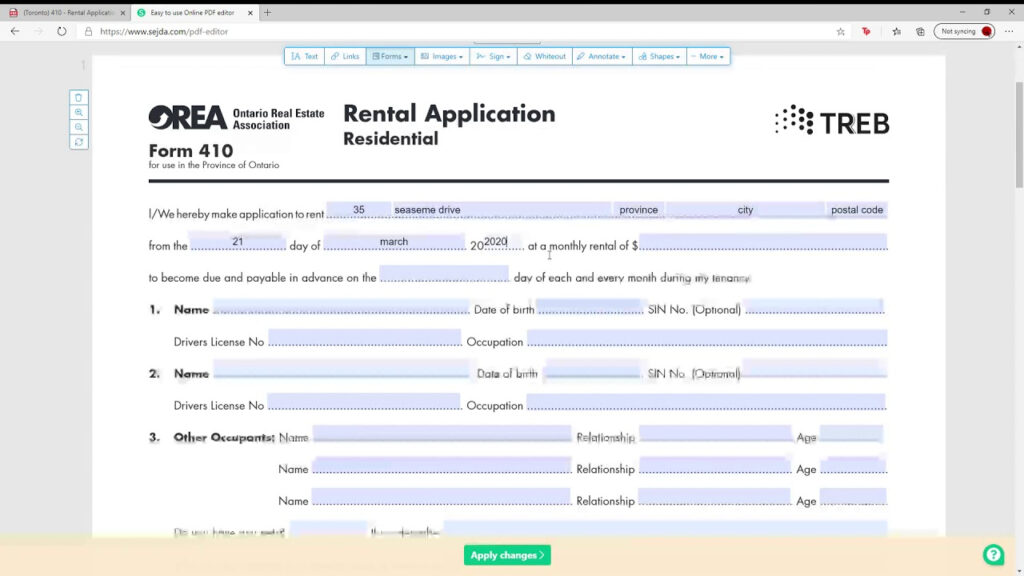Screen dimensions: 1024x576
Task: Click the Apply changes button
Action: (507, 555)
